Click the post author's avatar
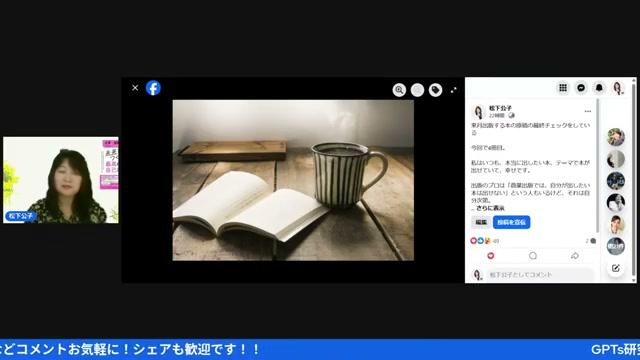 click(x=478, y=112)
